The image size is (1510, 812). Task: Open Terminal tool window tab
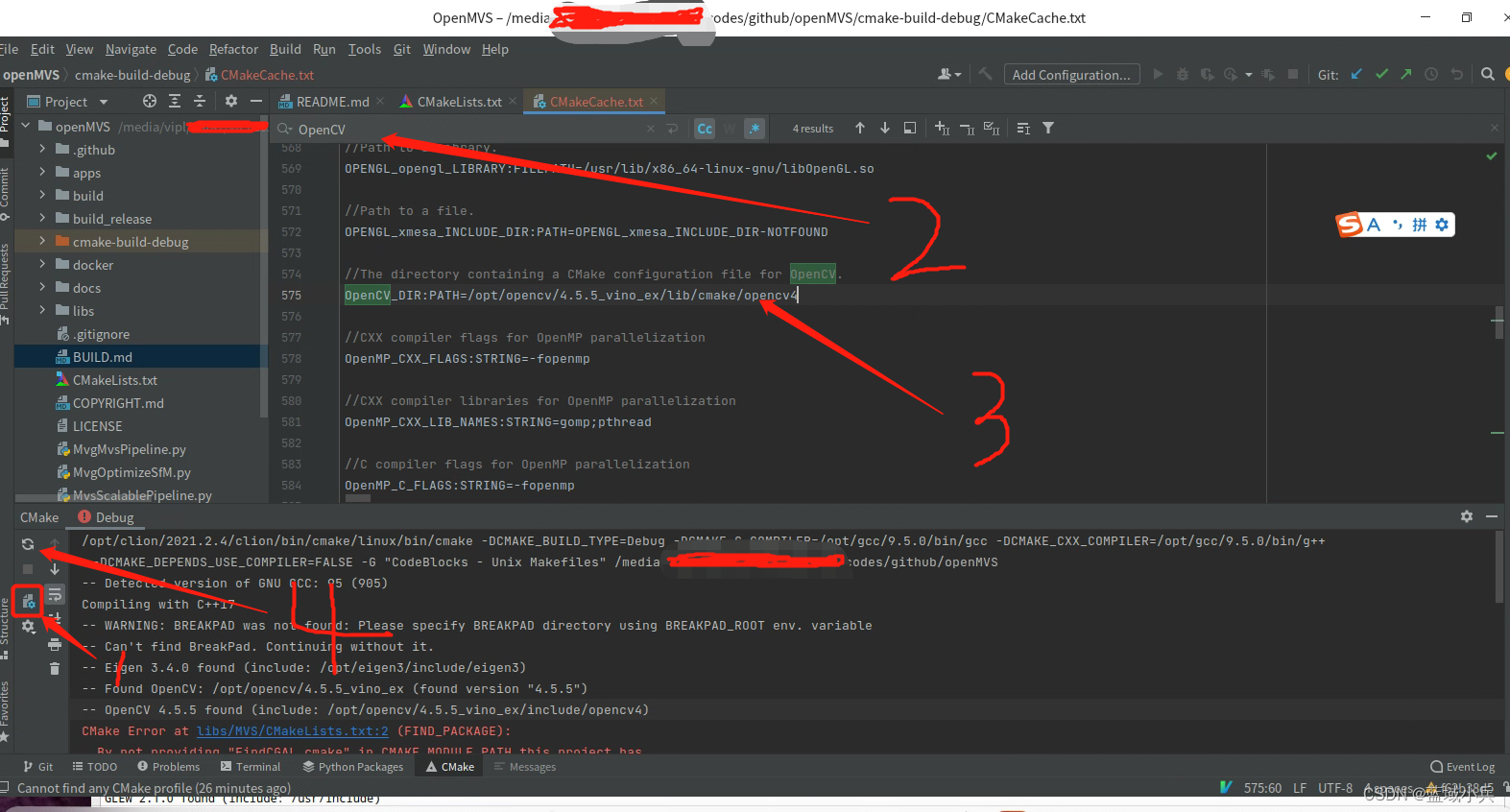(251, 767)
